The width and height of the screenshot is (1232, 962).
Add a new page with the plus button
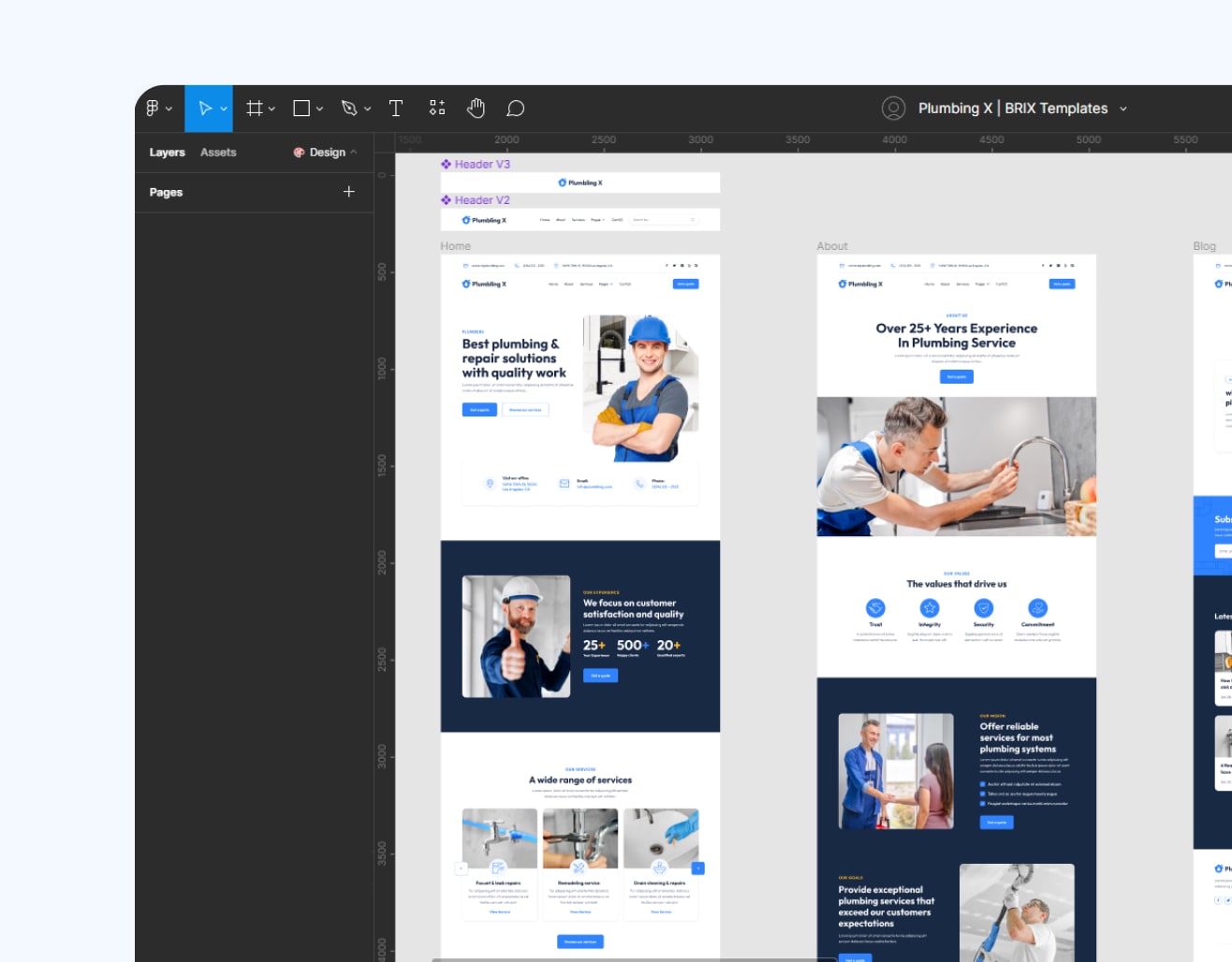pyautogui.click(x=348, y=192)
